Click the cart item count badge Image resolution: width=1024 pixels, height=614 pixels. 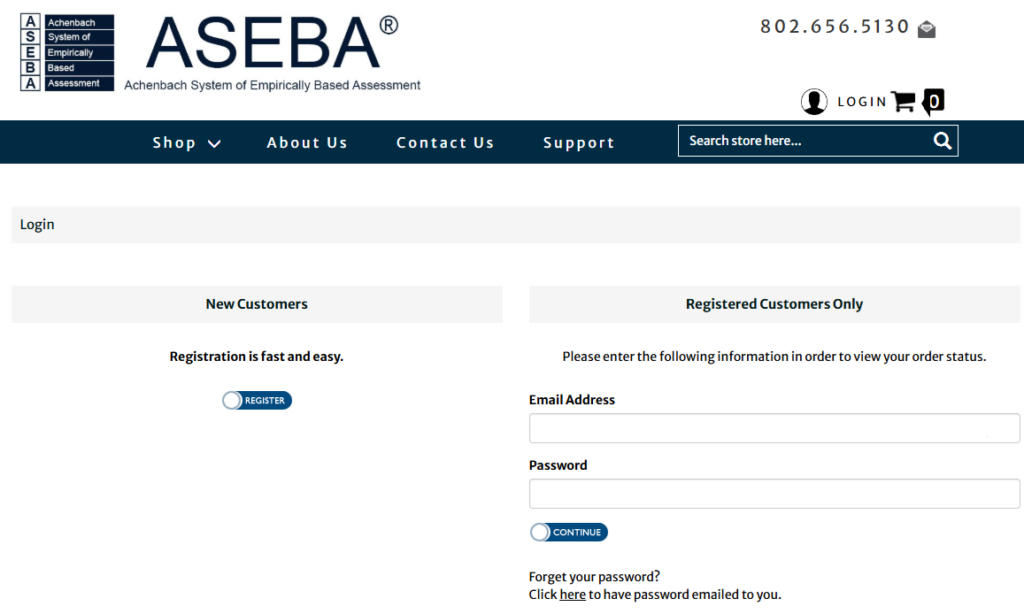click(934, 101)
